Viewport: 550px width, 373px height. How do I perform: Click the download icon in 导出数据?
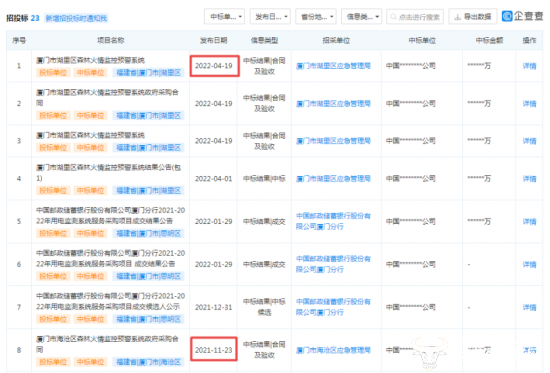pos(457,16)
